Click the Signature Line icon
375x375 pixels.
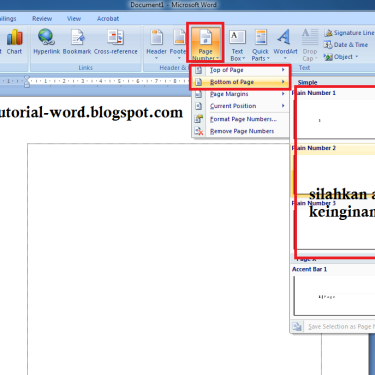(x=328, y=33)
